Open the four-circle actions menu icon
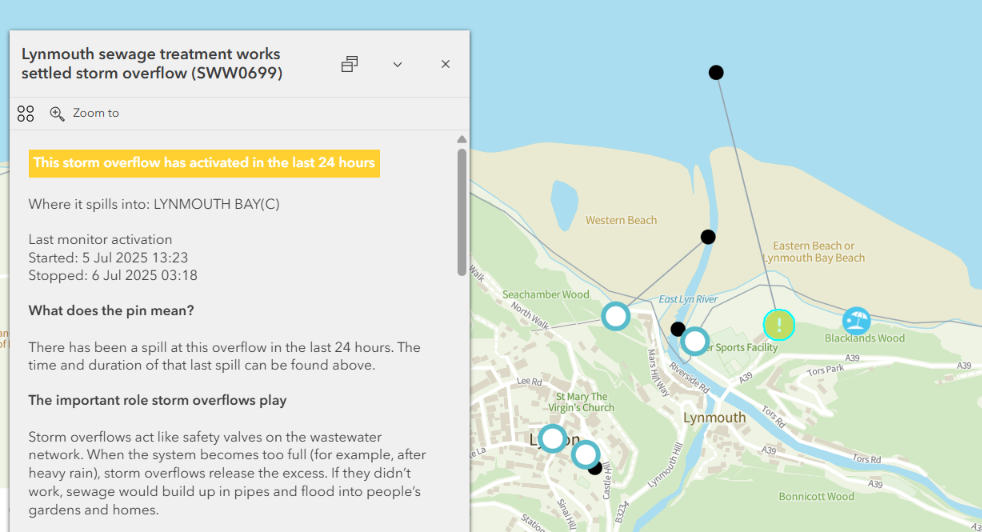Viewport: 982px width, 532px height. 26,114
